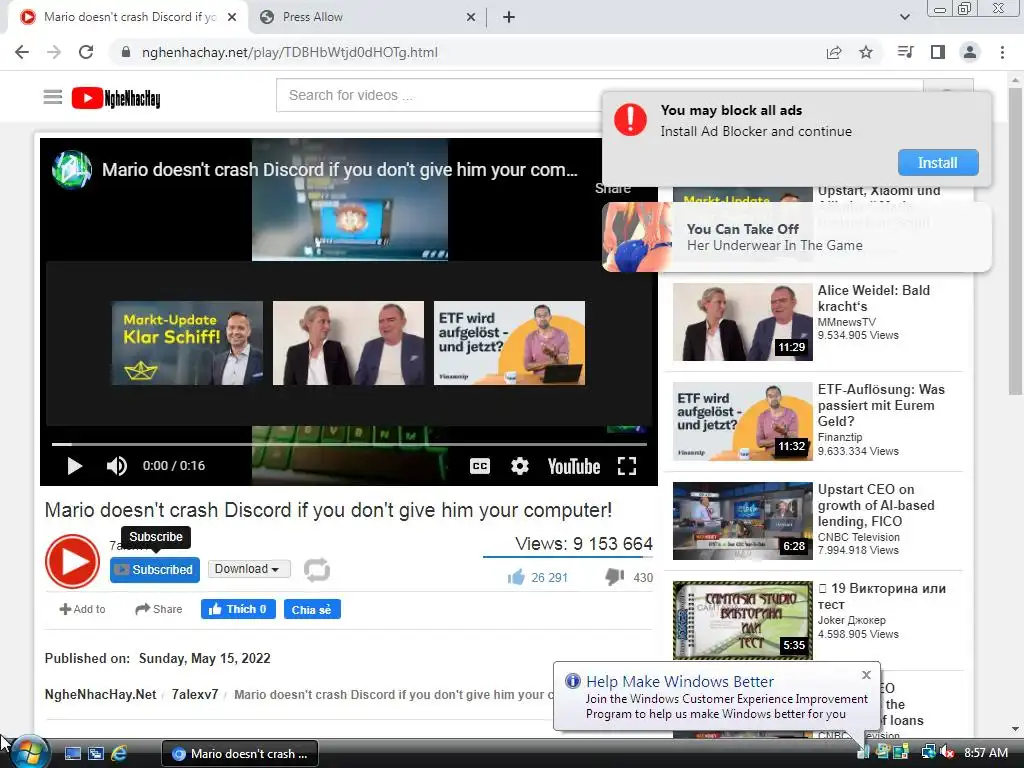This screenshot has width=1024, height=768.
Task: Open the hamburger menu next to NgheNhacHay logo
Action: pos(53,97)
